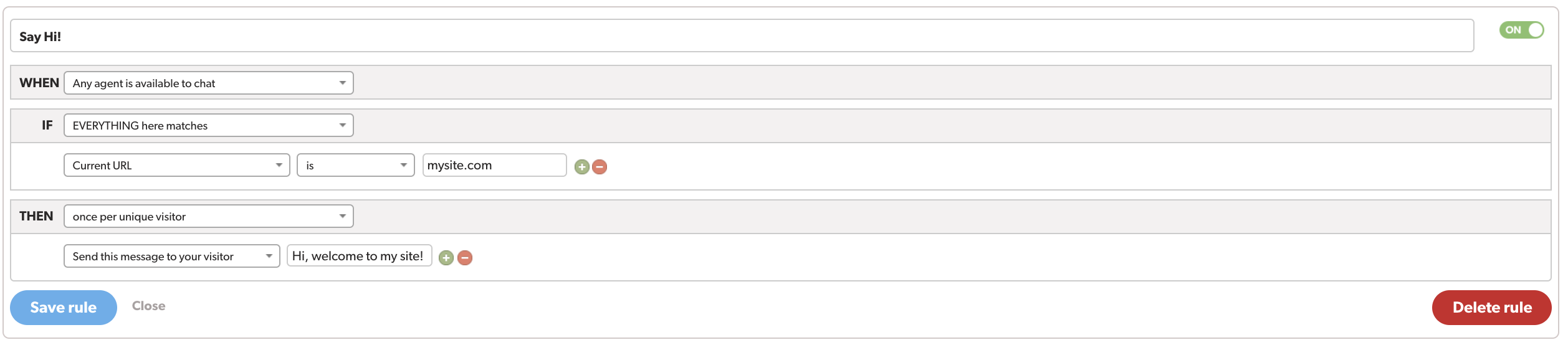Remove the Current URL condition row

[x=600, y=167]
